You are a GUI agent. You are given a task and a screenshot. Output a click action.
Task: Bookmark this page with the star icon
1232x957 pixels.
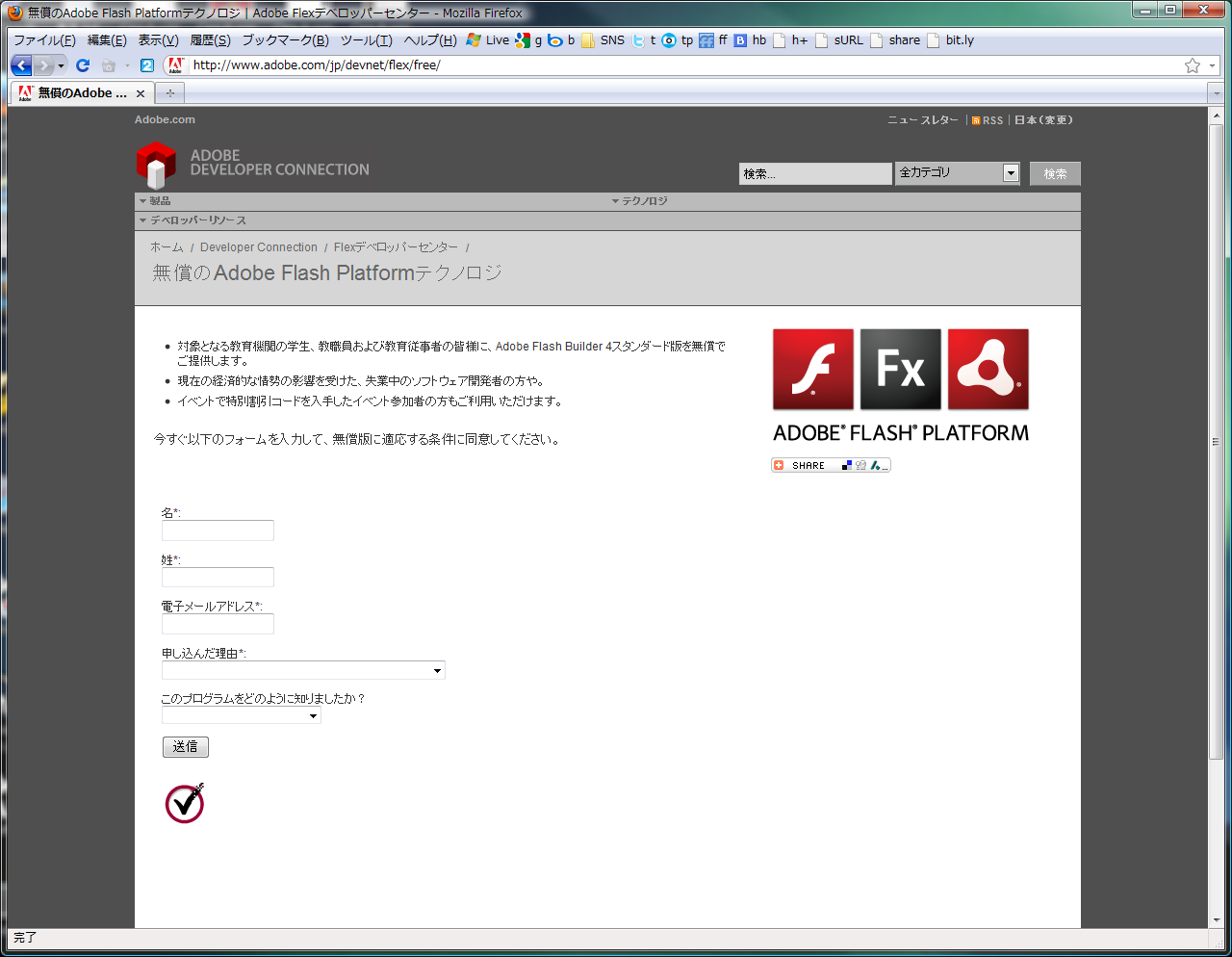coord(1193,65)
